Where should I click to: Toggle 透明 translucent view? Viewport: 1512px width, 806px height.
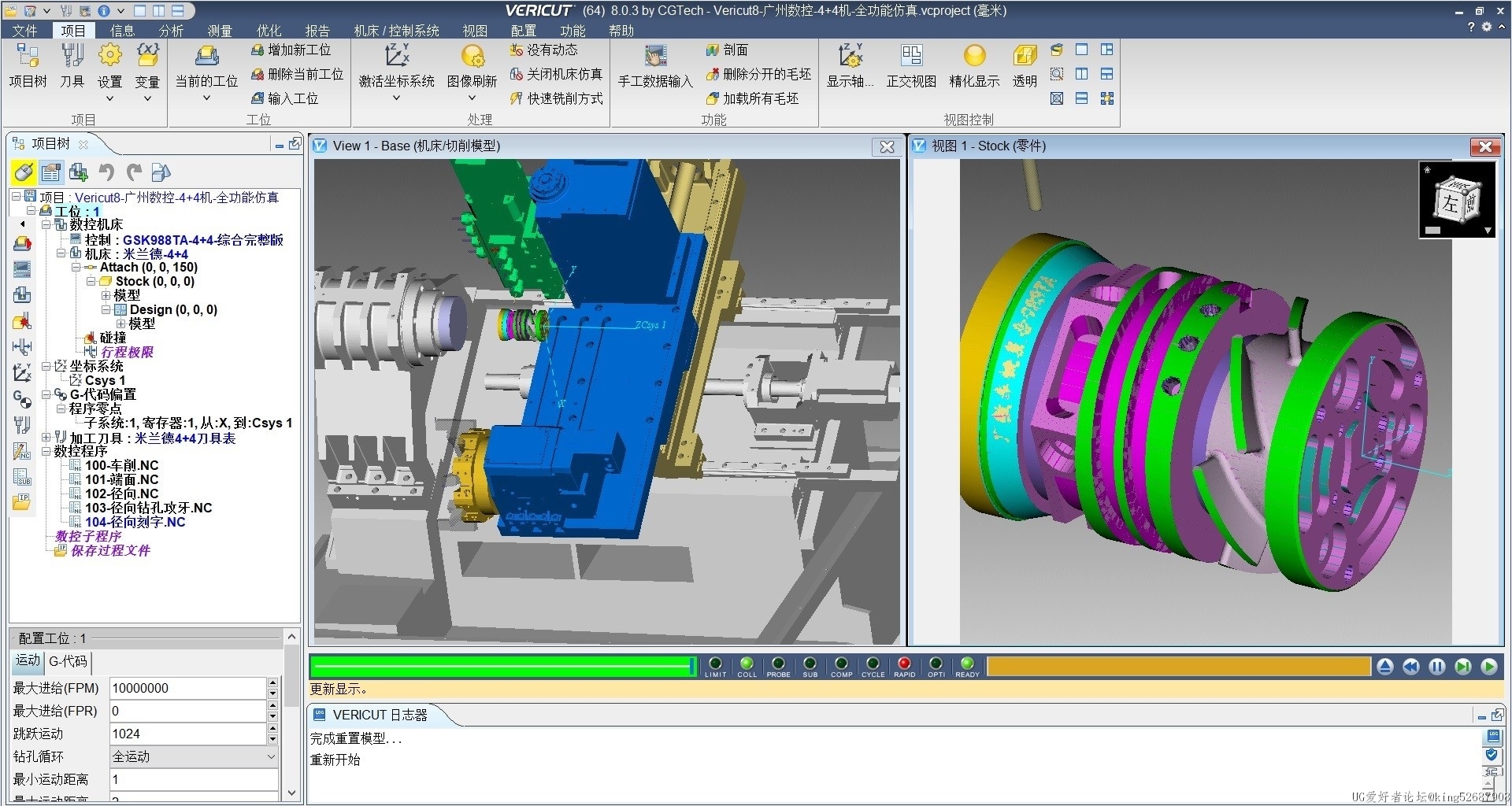[x=1025, y=65]
